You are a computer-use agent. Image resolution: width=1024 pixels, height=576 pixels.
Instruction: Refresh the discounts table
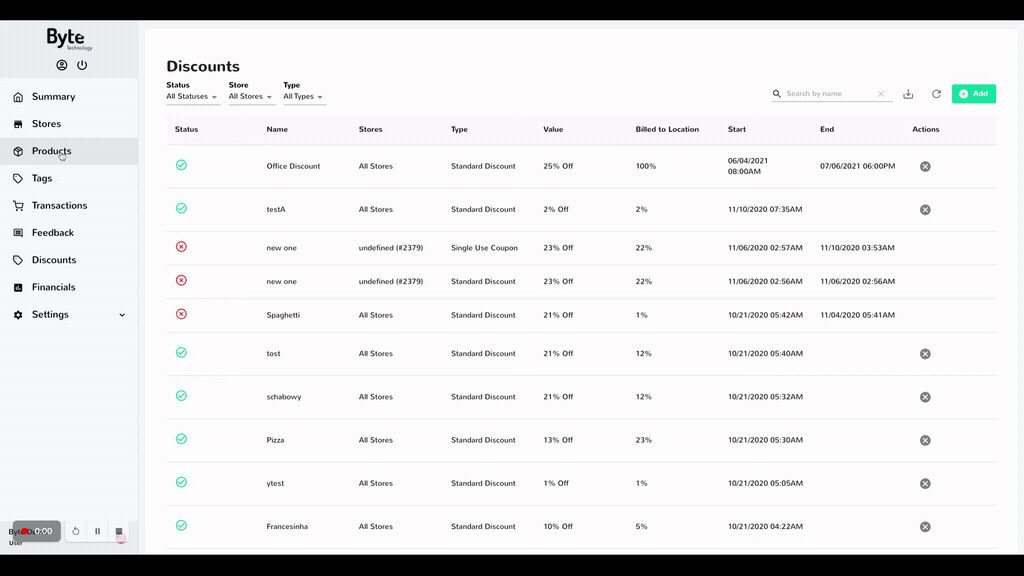coord(936,94)
